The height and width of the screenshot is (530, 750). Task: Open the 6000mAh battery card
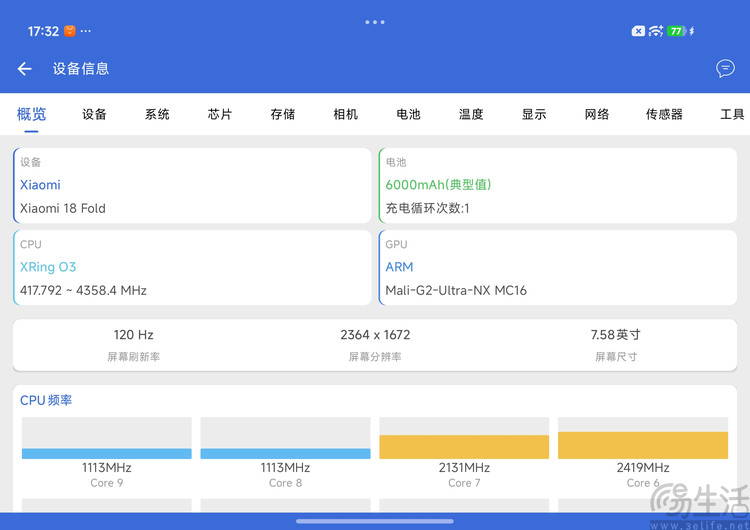(558, 186)
